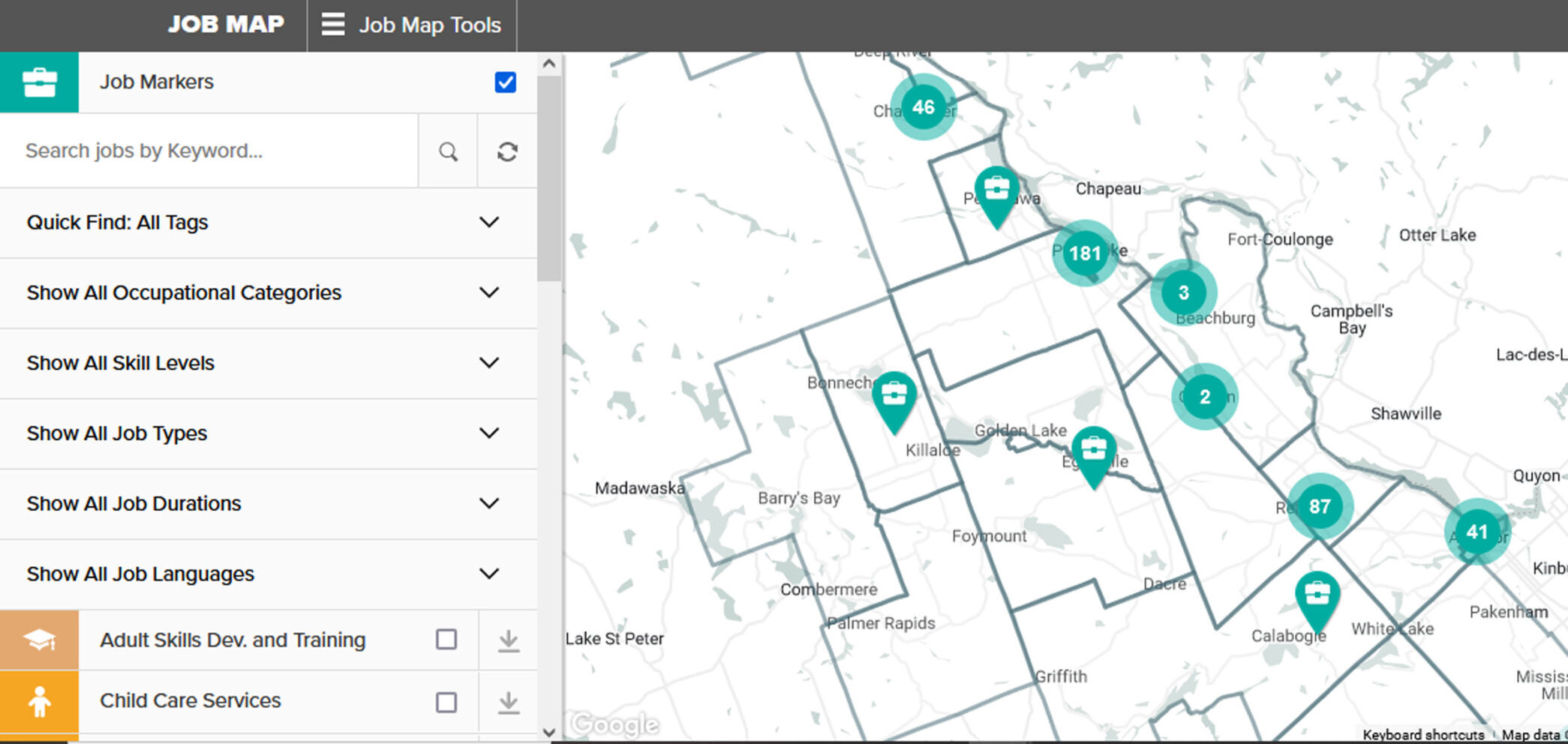Click the sidebar scrollbar thumb
Viewport: 1568px width, 744px height.
tap(549, 178)
